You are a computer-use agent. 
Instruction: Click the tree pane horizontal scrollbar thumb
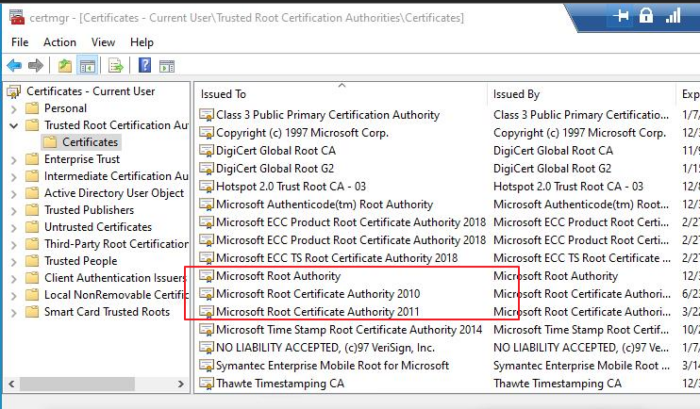tap(77, 384)
